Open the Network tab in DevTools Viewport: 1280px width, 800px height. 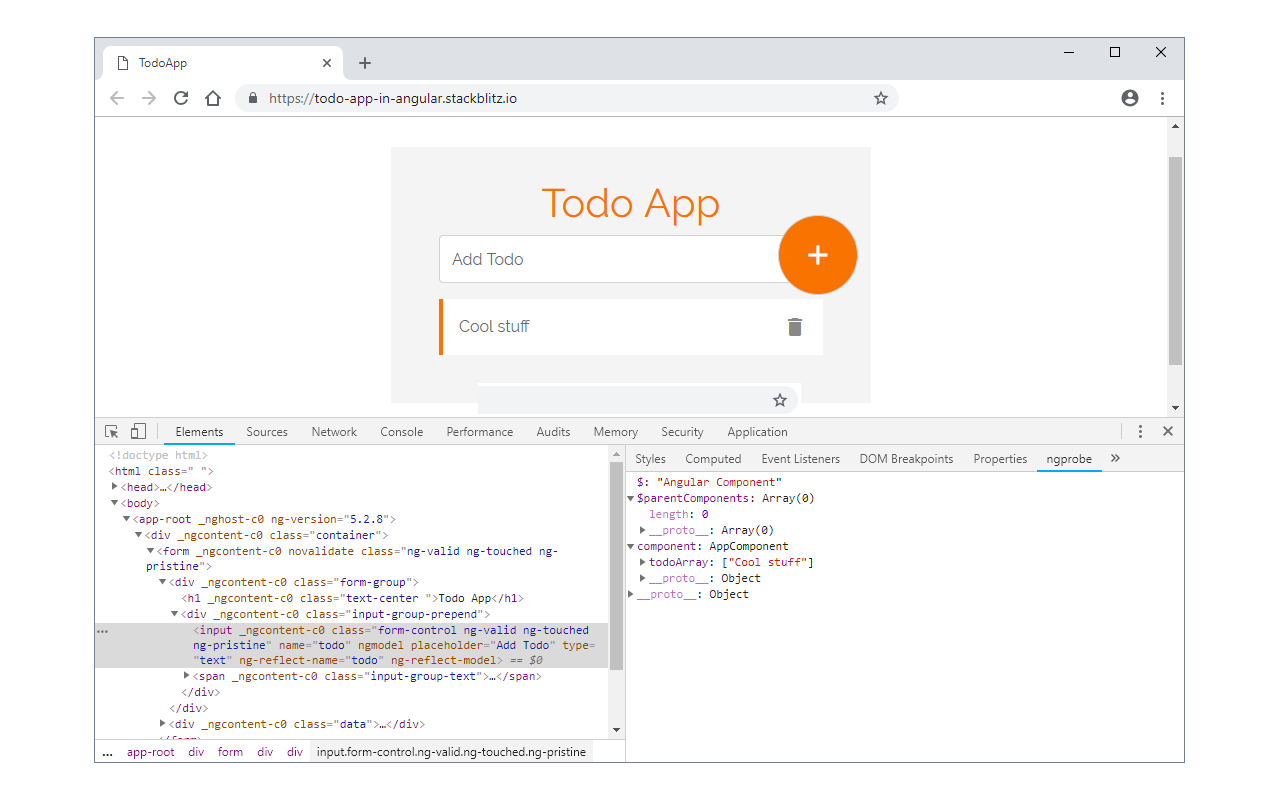pos(334,432)
